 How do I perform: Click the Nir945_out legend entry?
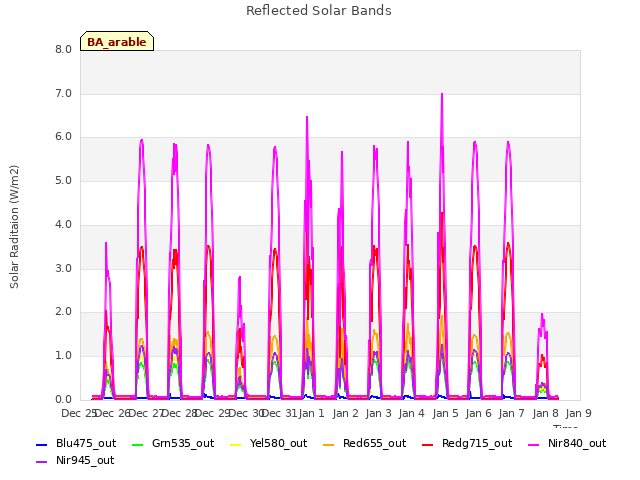tap(75, 461)
